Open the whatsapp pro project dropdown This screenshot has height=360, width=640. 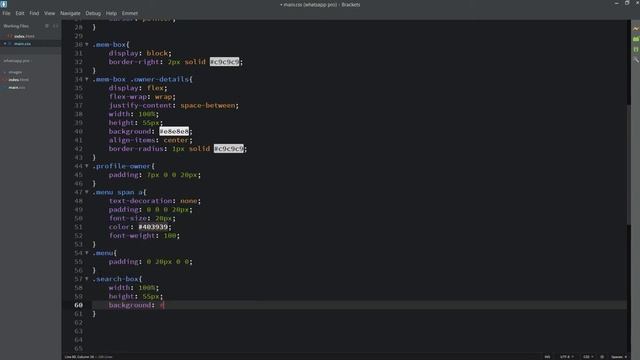[x=17, y=61]
